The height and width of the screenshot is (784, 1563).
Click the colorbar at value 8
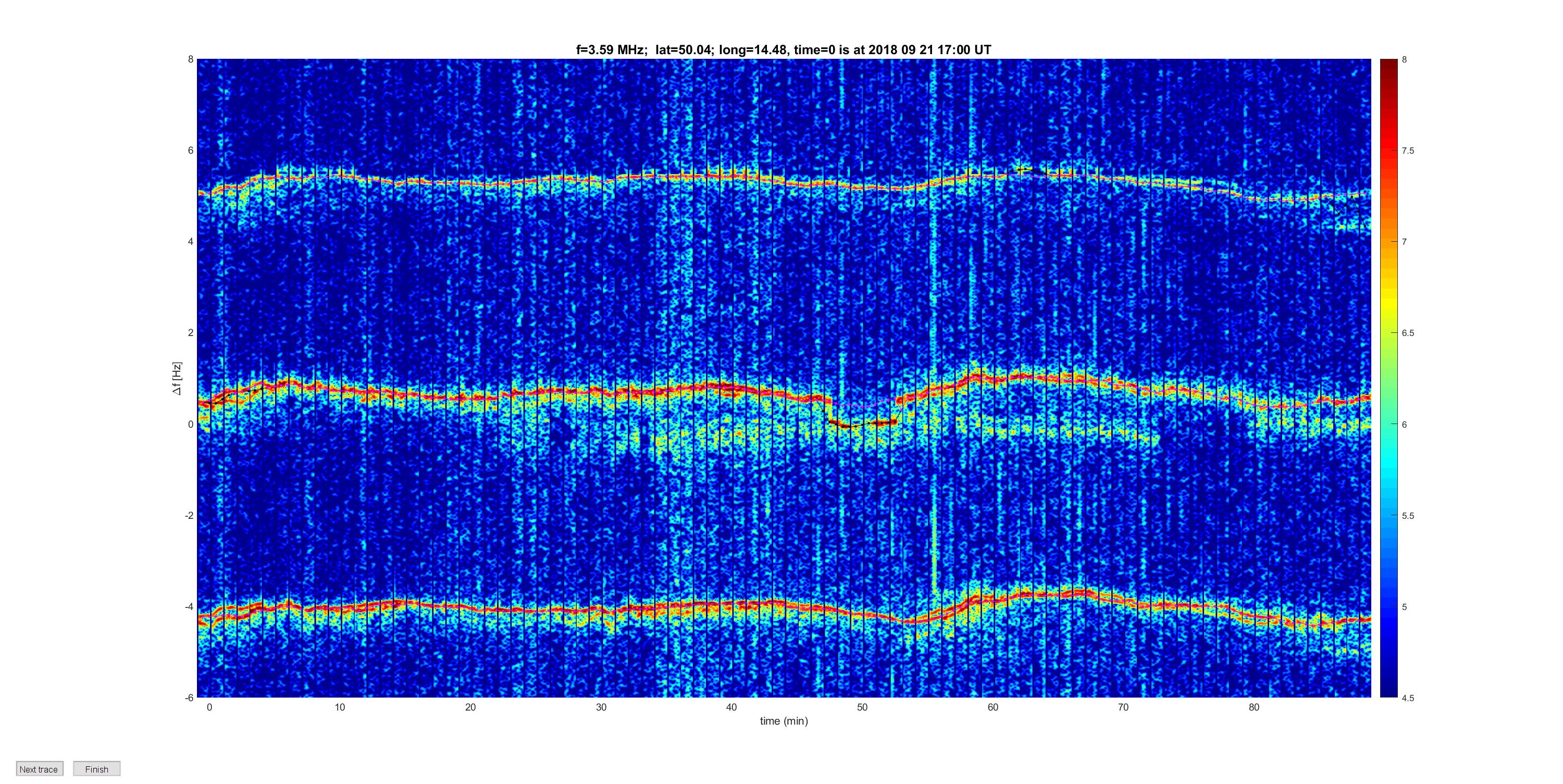pyautogui.click(x=1389, y=60)
